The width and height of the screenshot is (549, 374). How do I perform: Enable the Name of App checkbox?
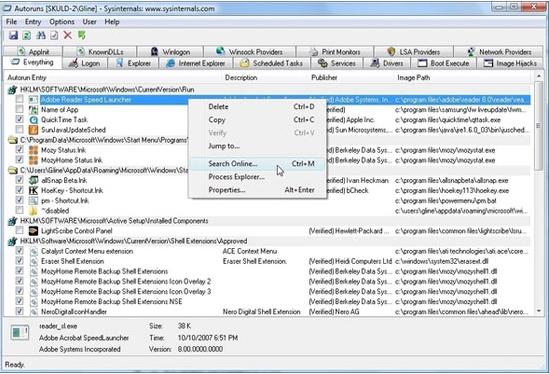(x=20, y=110)
